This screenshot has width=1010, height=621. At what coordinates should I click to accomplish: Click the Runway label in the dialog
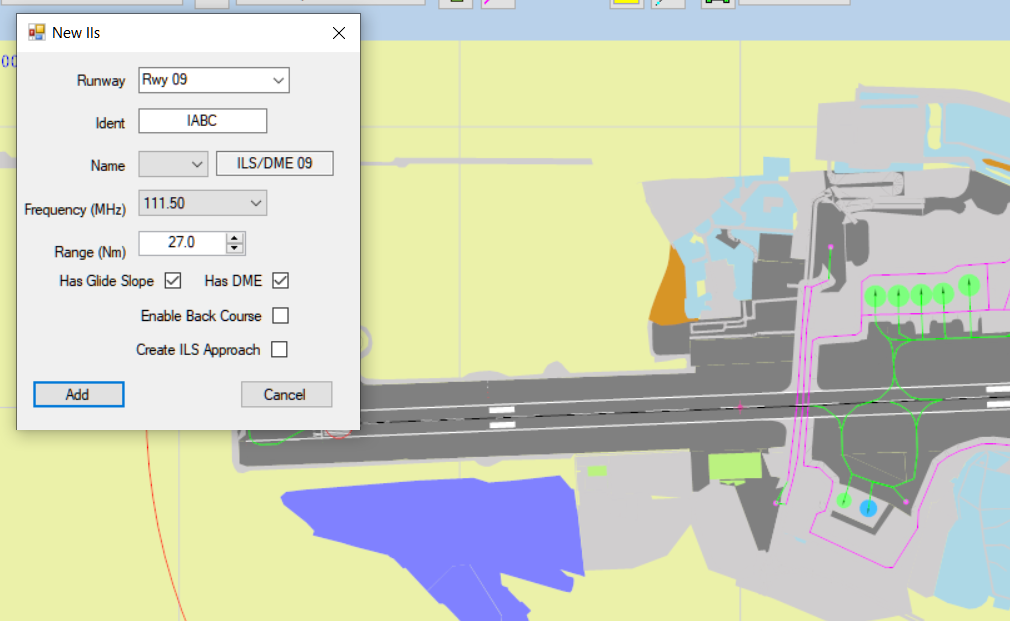point(101,81)
